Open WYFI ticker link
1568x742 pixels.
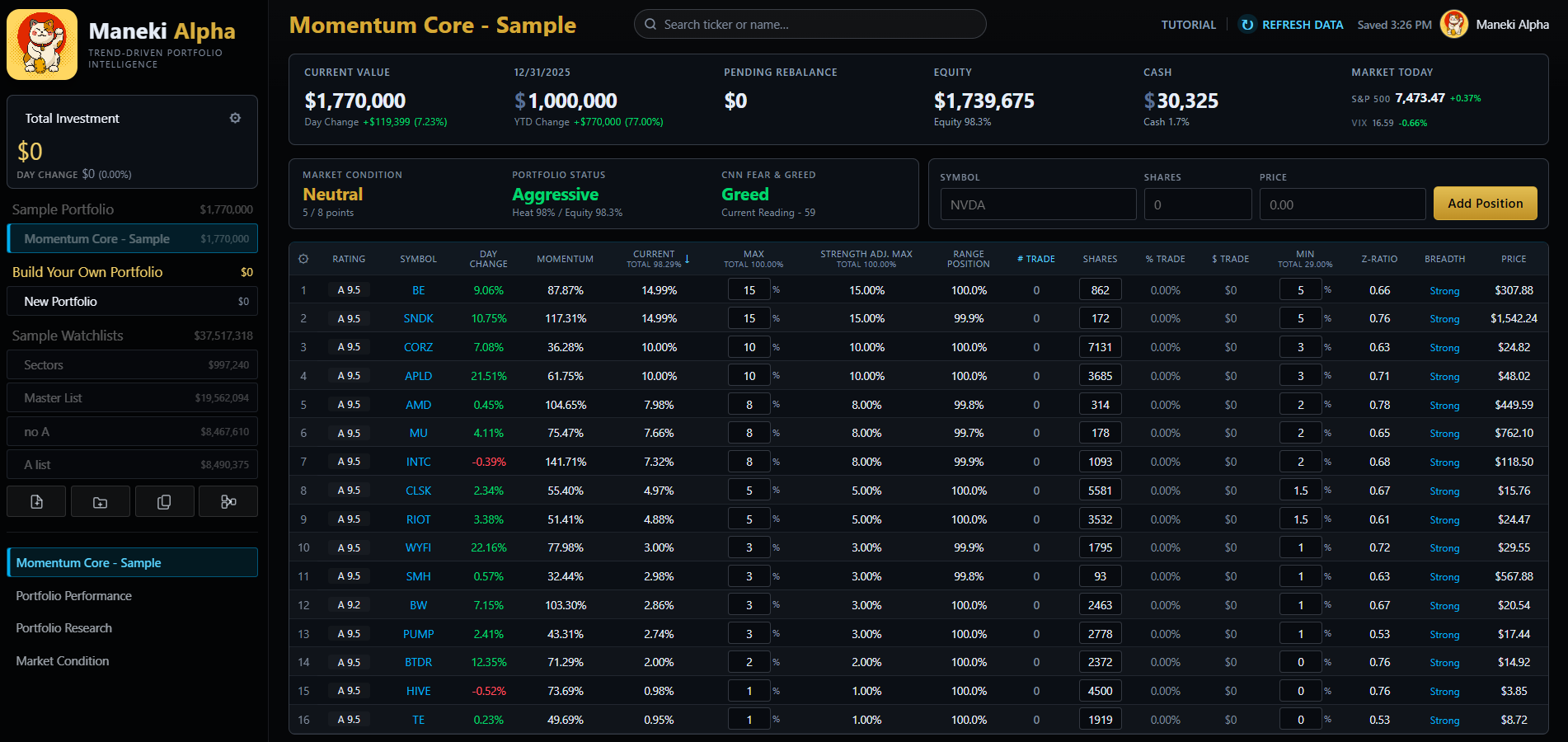[x=419, y=547]
